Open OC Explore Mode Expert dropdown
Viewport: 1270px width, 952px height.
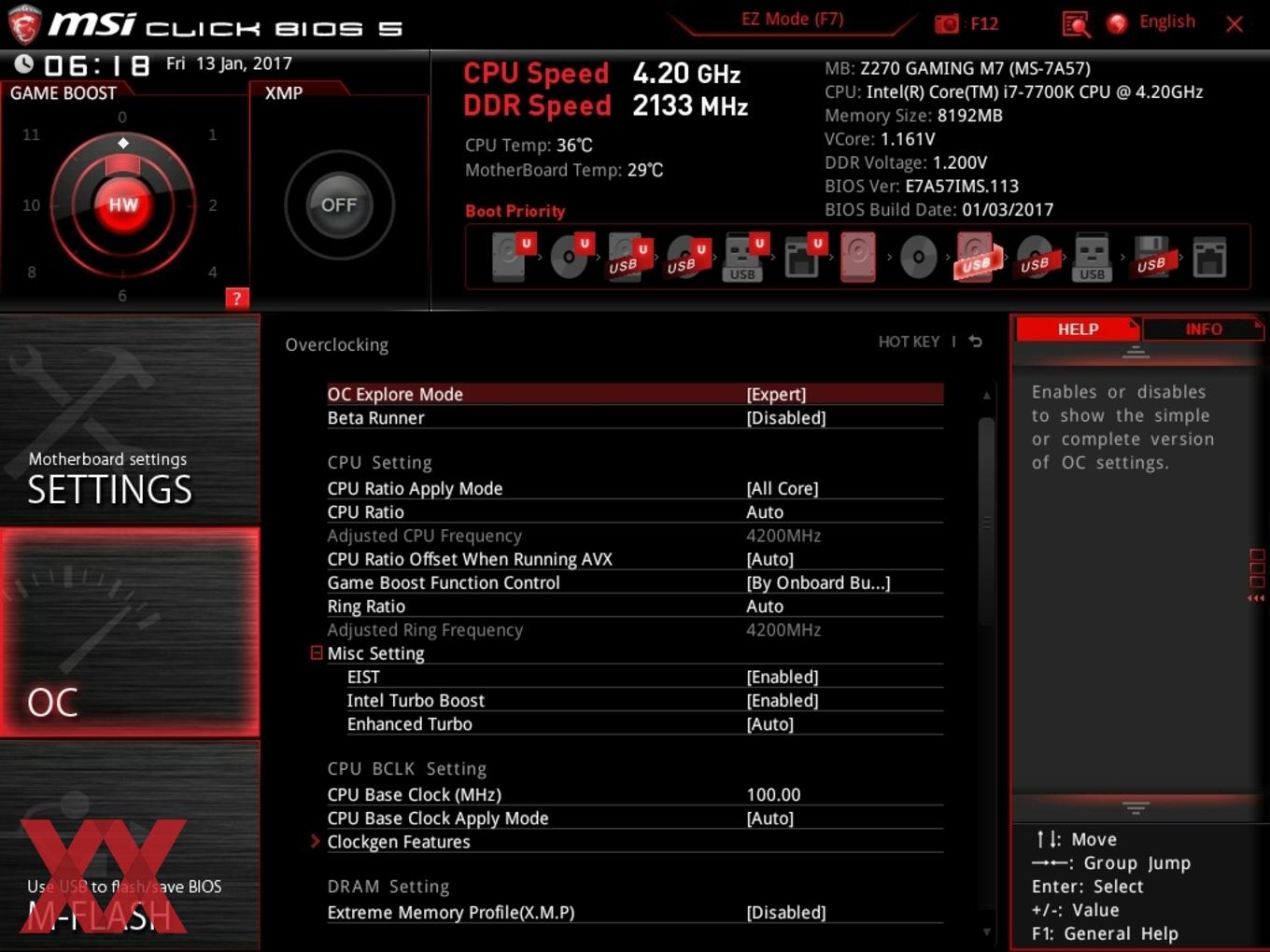(776, 394)
